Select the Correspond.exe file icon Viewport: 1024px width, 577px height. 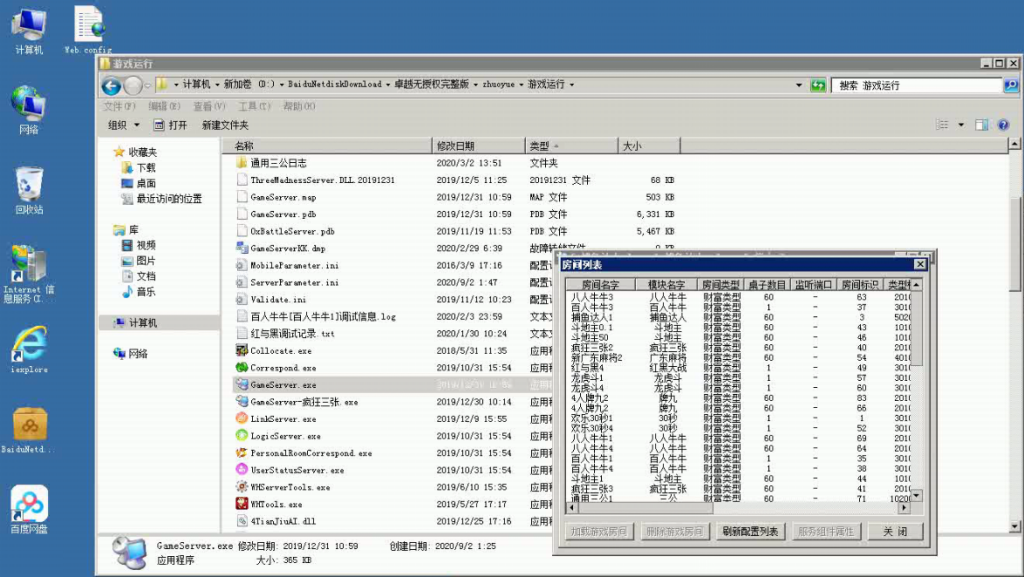242,368
